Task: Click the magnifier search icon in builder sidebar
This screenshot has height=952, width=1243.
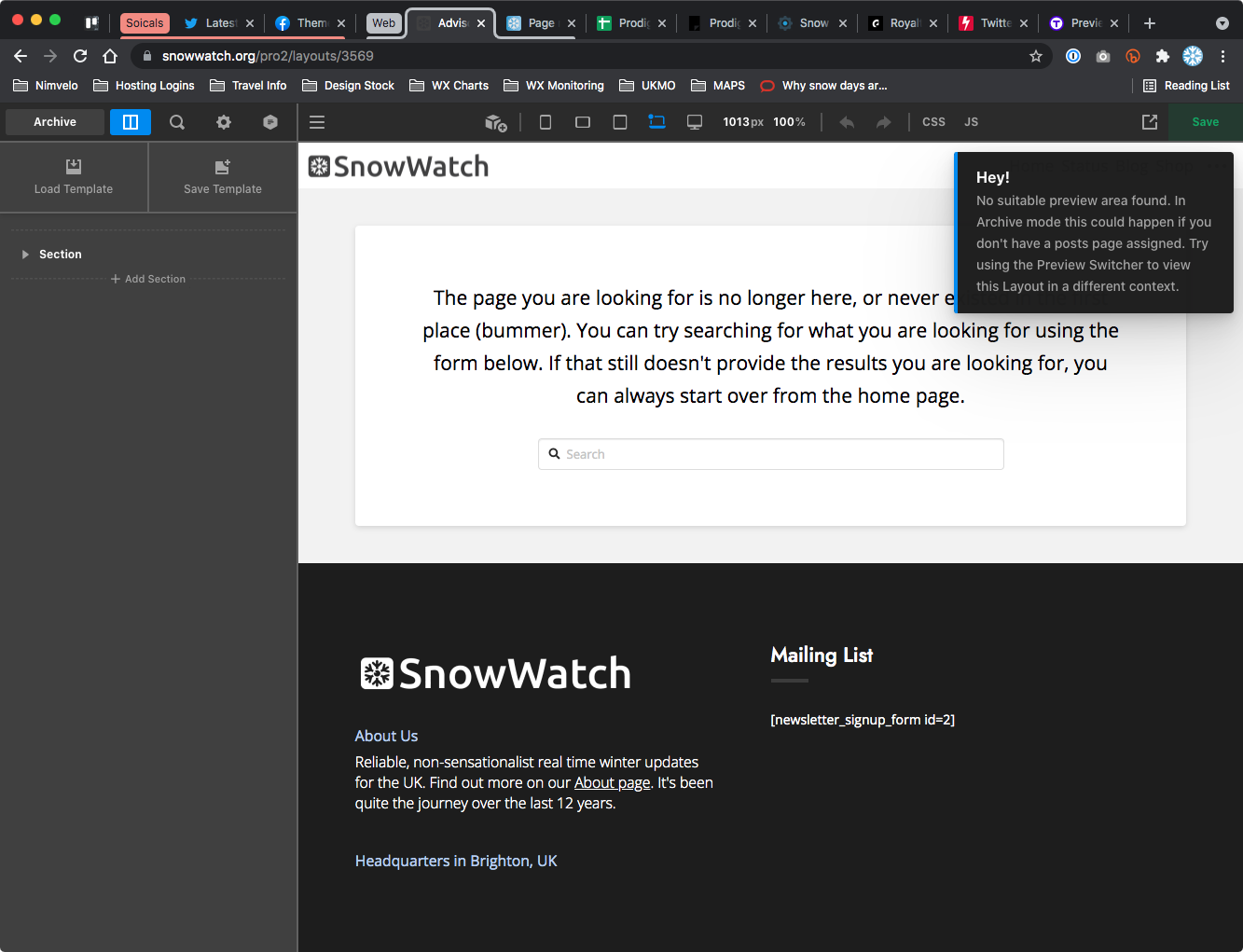Action: point(177,122)
